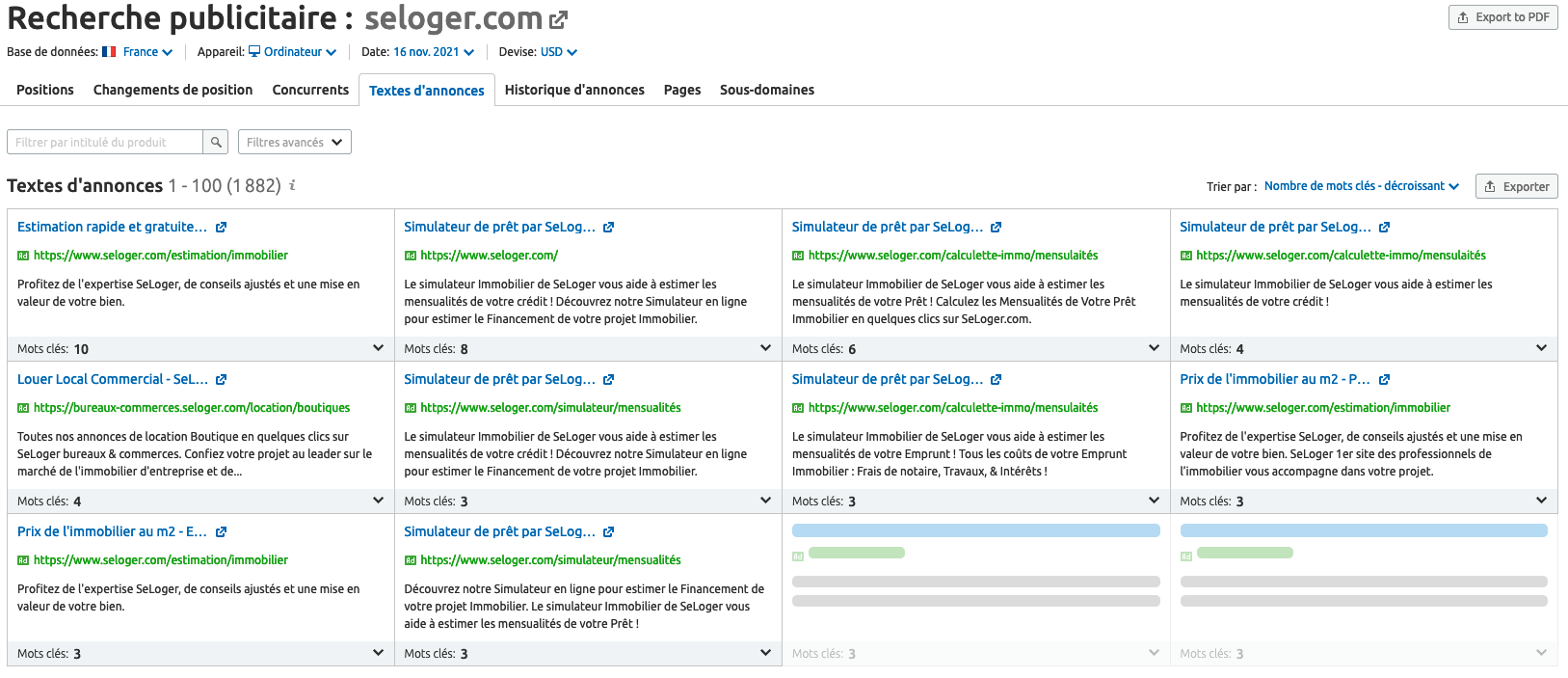The height and width of the screenshot is (678, 1568).
Task: Click the France flag database icon
Action: click(109, 52)
